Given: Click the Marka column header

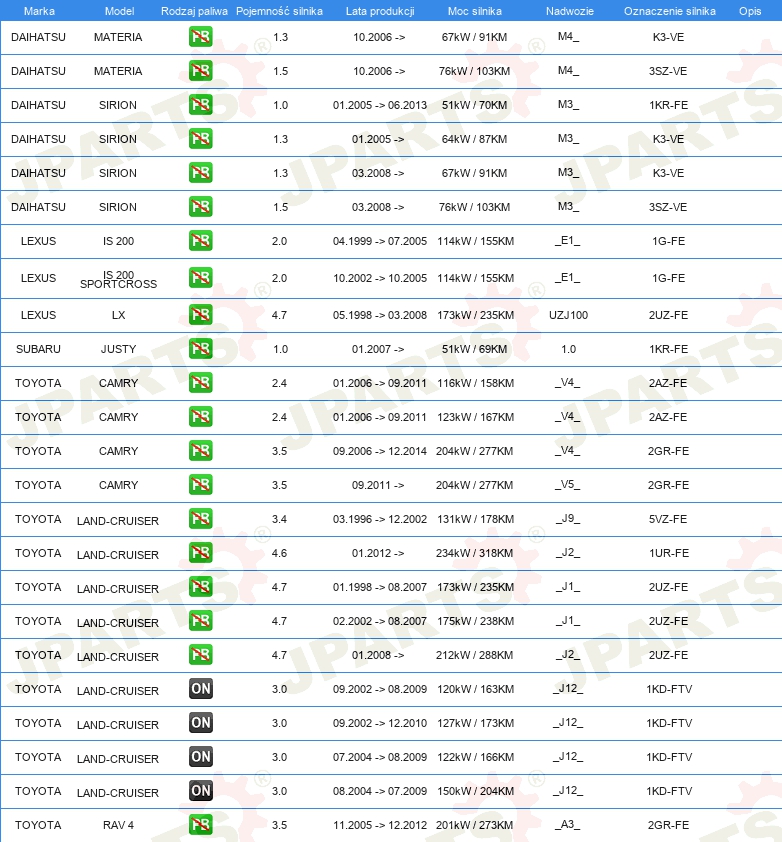Looking at the screenshot, I should (x=39, y=11).
